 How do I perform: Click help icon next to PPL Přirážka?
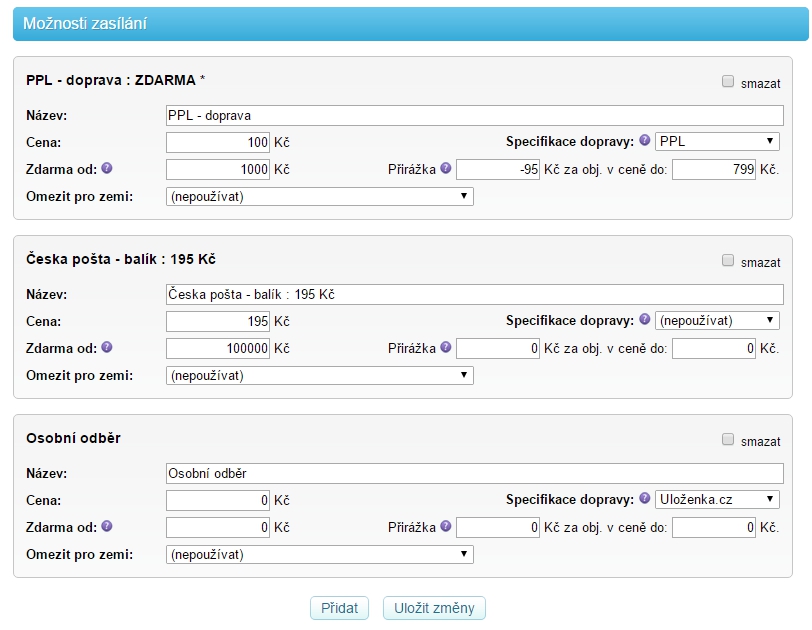[446, 169]
